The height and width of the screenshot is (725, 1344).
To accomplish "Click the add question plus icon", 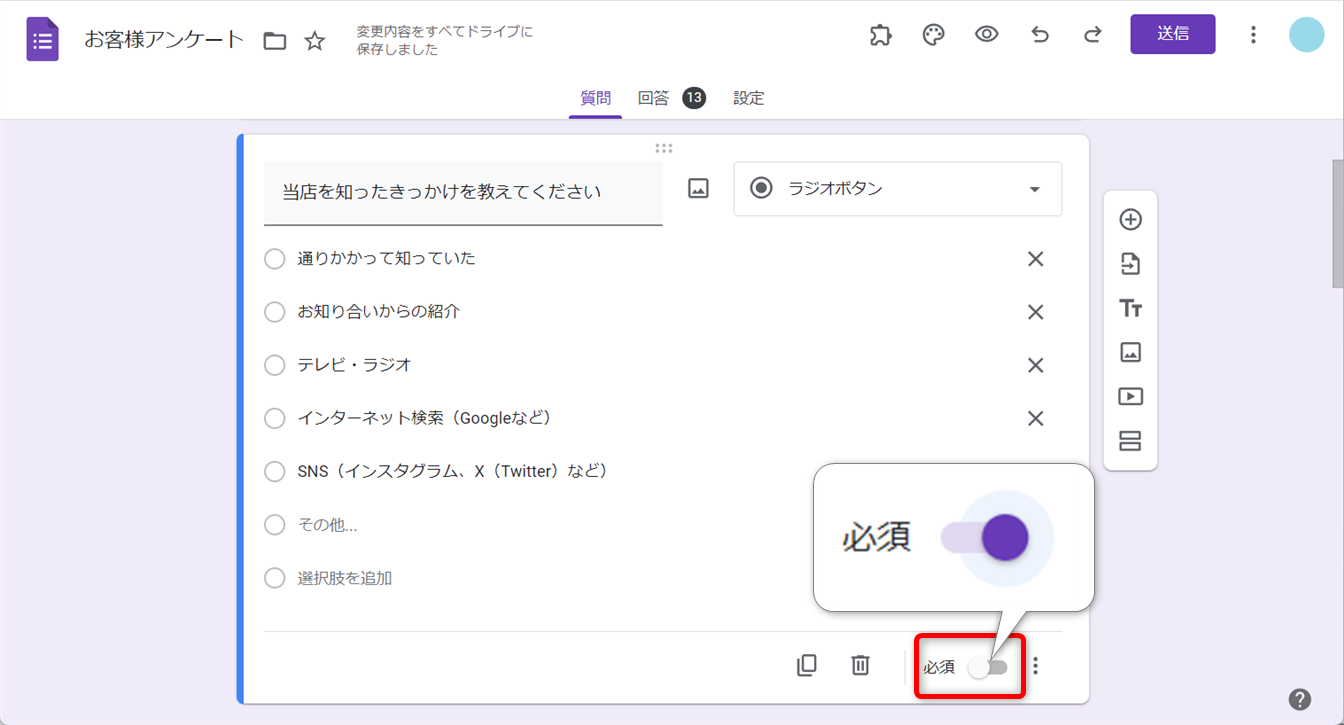I will pyautogui.click(x=1130, y=220).
